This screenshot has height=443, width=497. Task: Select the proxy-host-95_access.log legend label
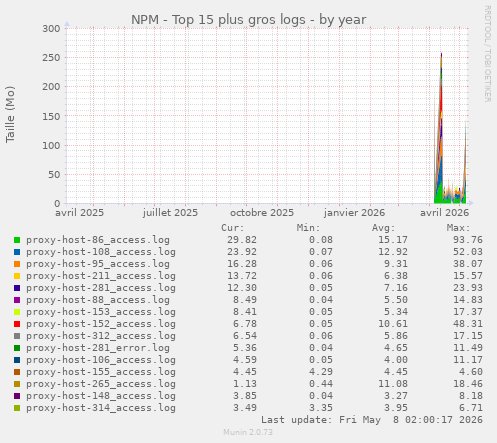pos(98,264)
